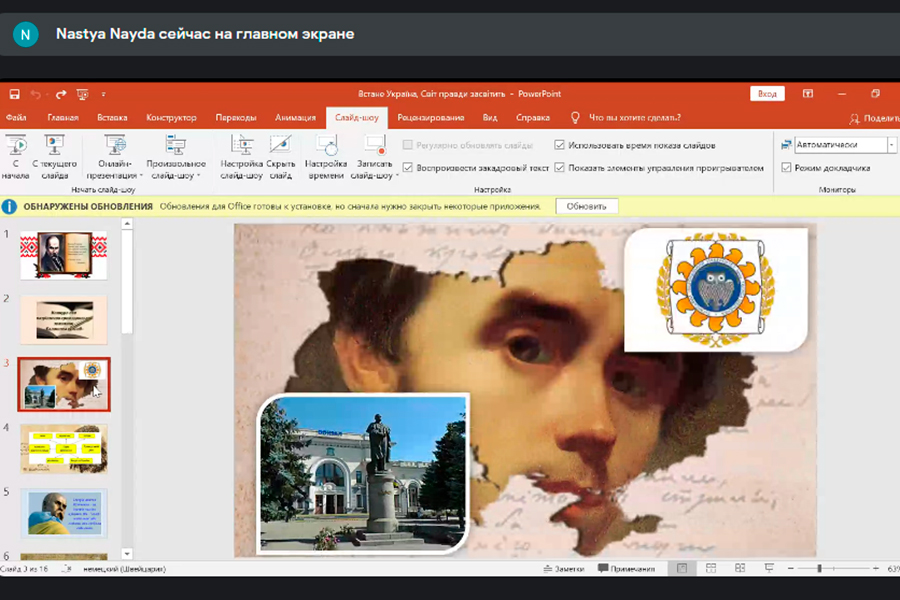Click the Вход sign-in button
900x600 pixels.
click(767, 94)
